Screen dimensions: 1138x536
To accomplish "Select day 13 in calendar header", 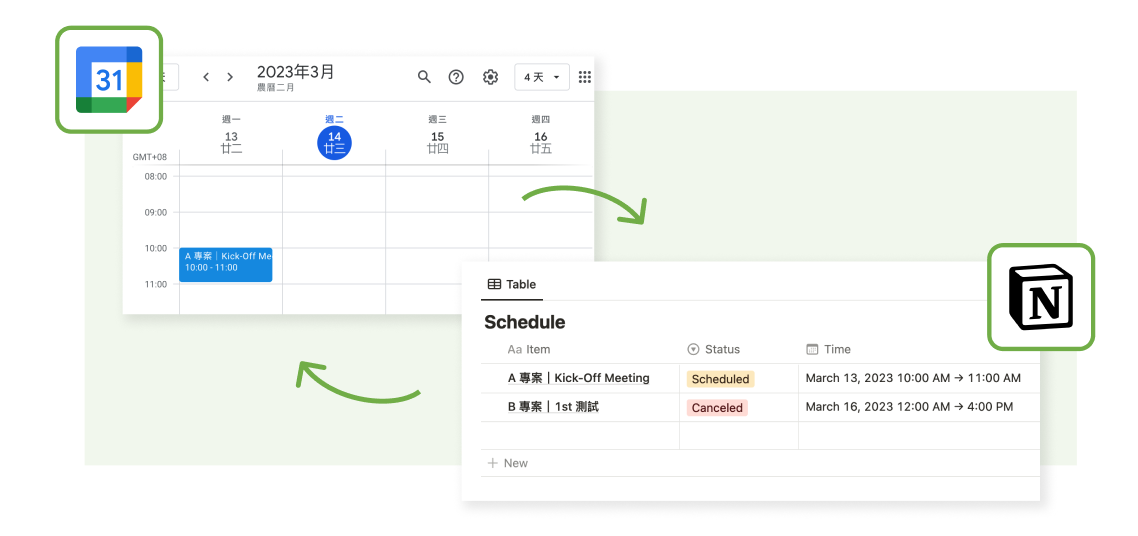I will [x=232, y=136].
